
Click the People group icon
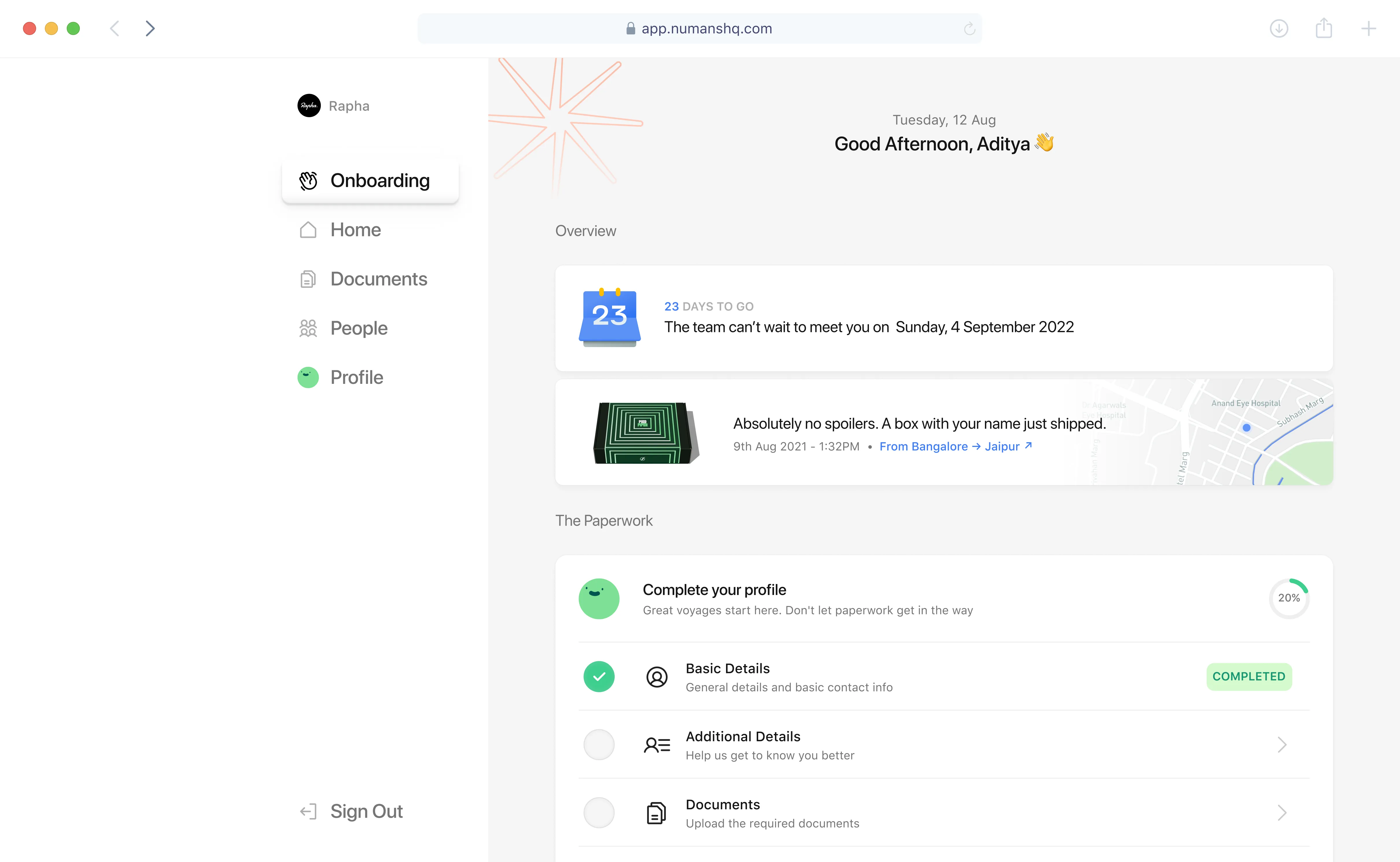pyautogui.click(x=308, y=328)
